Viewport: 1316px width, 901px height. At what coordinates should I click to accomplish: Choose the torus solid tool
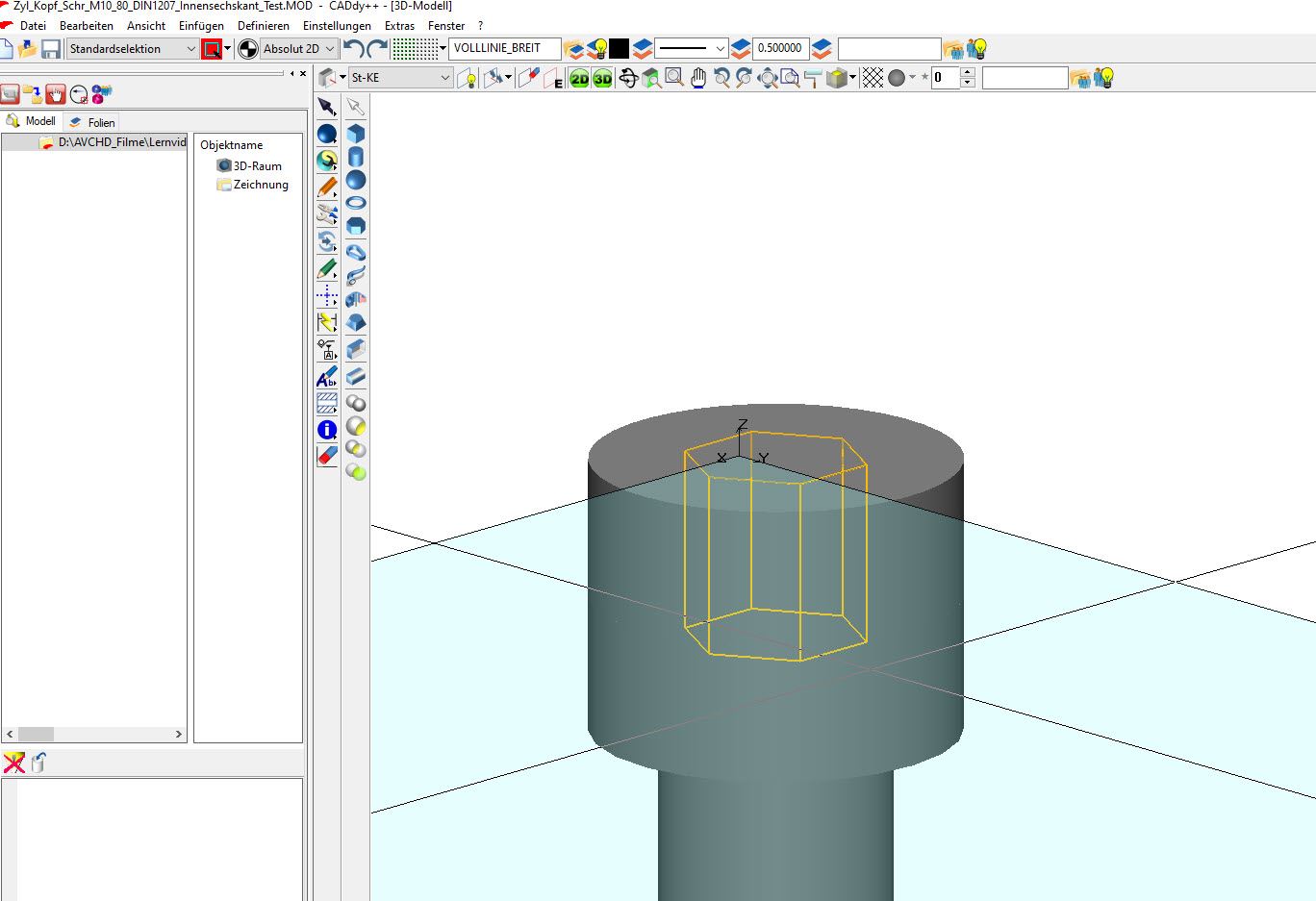coord(356,203)
